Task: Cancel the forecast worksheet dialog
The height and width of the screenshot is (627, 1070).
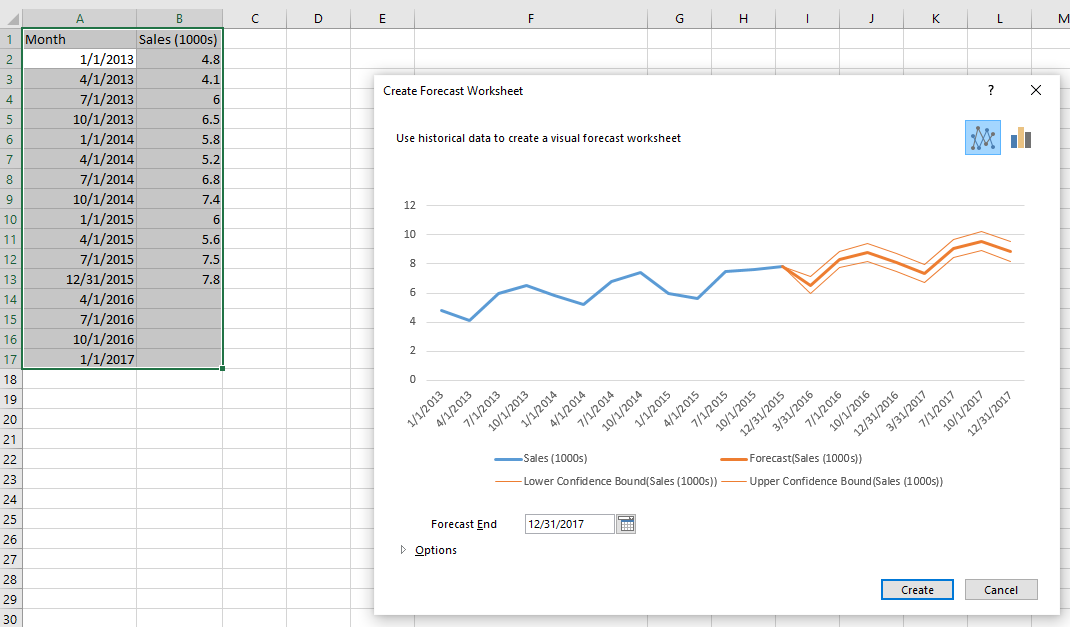Action: 1001,590
